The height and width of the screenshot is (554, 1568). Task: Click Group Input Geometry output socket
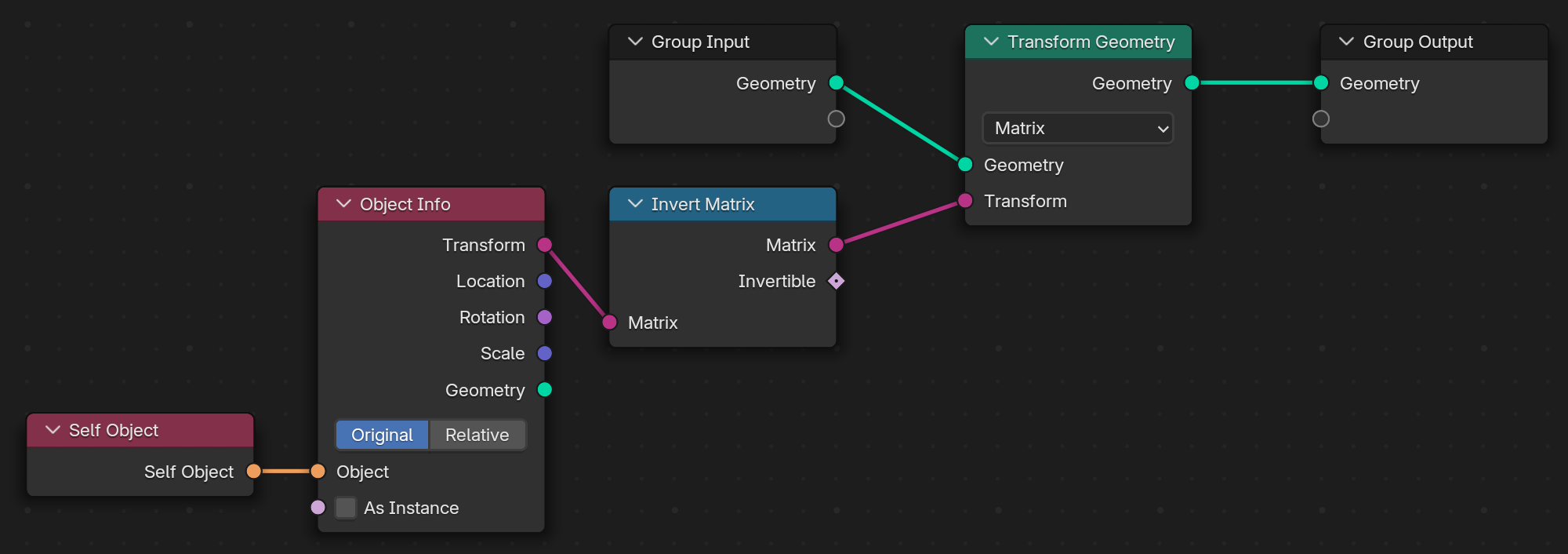[x=837, y=83]
